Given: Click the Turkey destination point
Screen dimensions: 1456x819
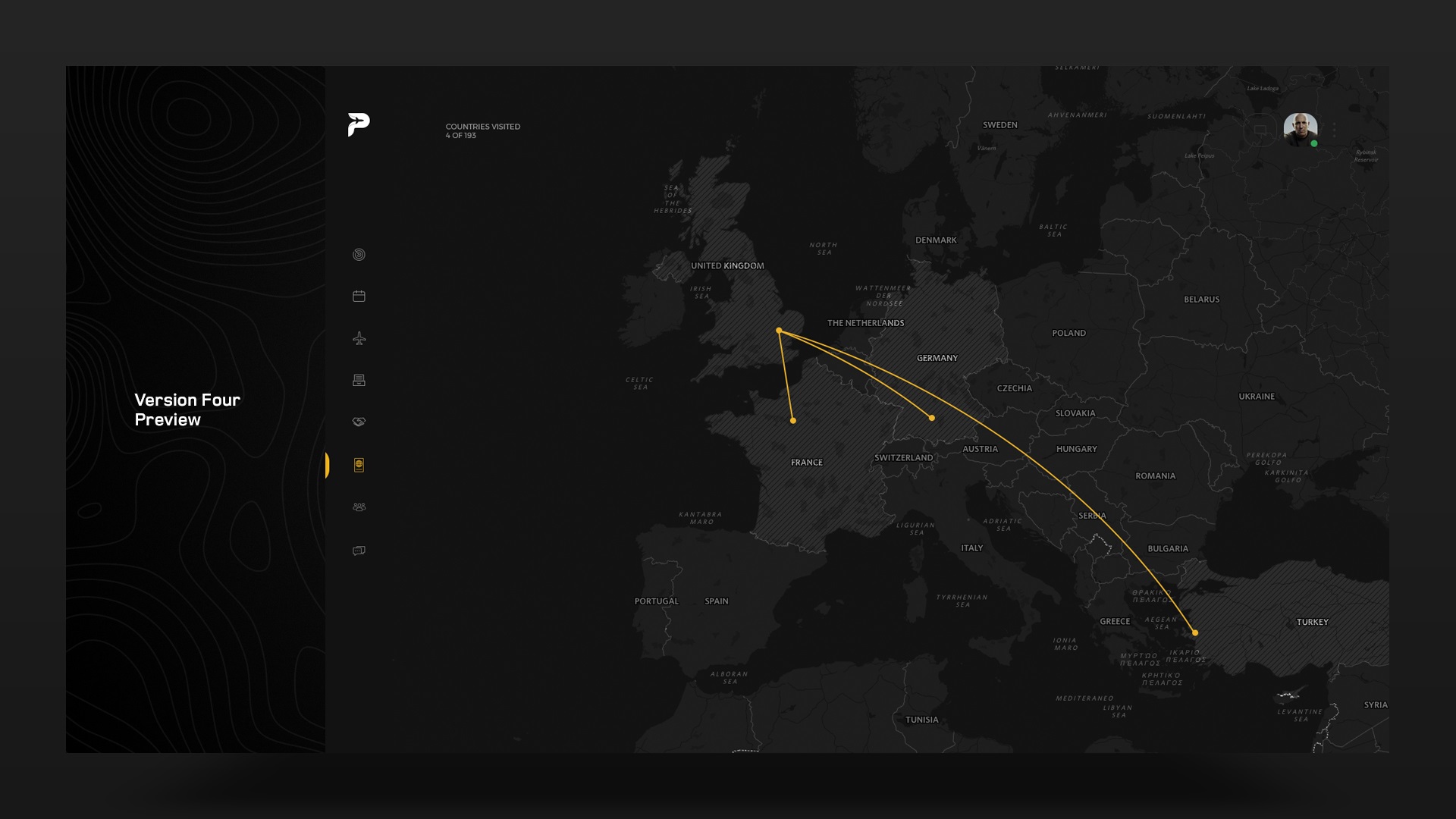Looking at the screenshot, I should click(x=1195, y=632).
